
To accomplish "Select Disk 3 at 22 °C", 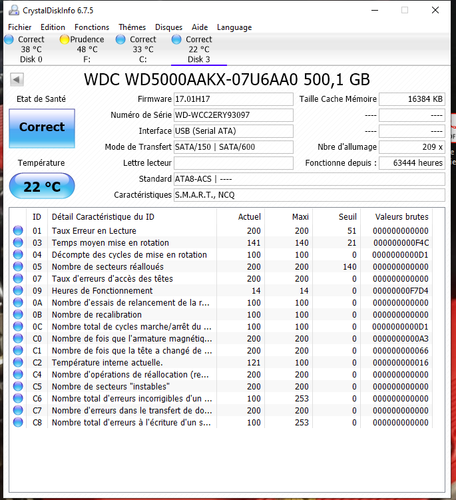I will click(199, 49).
